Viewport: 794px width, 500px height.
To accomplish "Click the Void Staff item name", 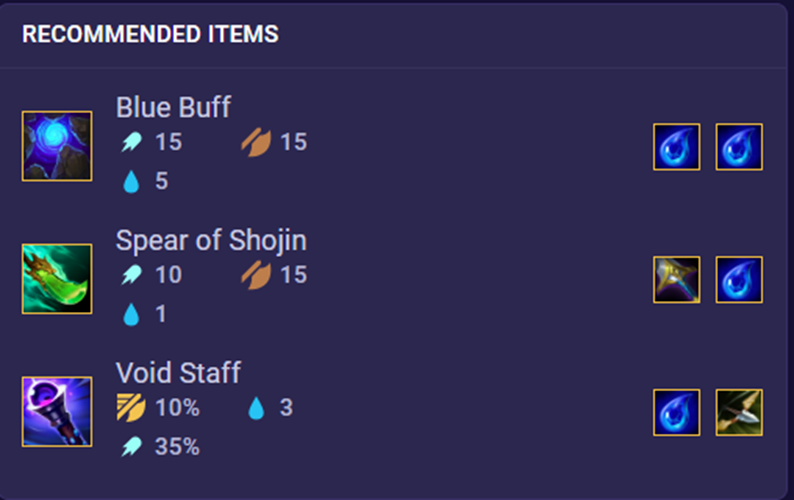I will (x=178, y=374).
